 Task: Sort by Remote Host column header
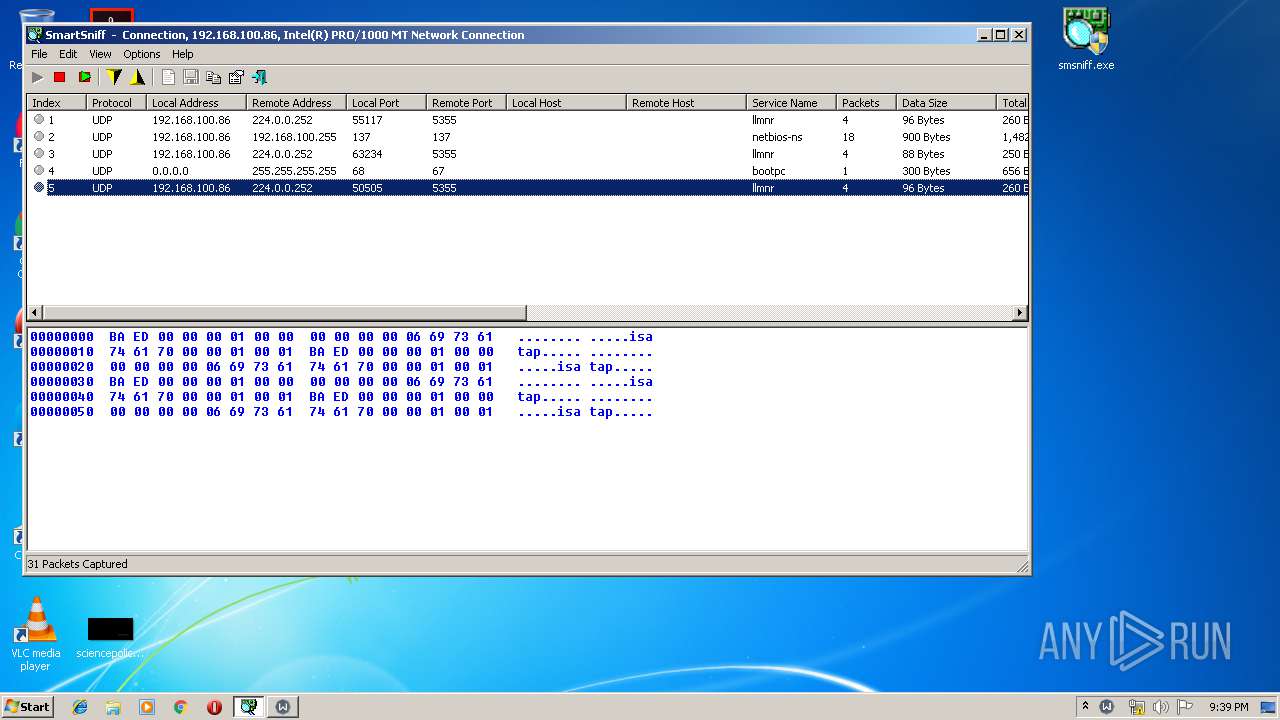coord(686,103)
